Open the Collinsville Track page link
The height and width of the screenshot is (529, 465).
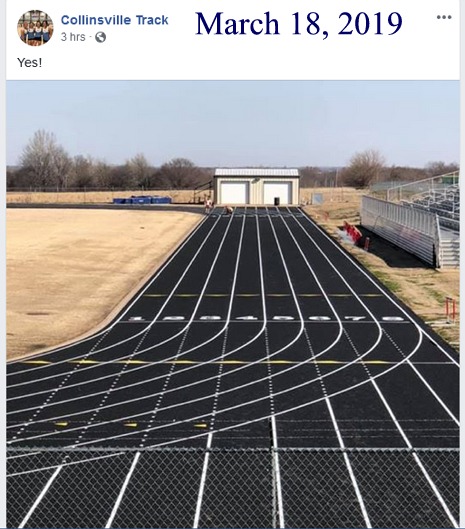114,20
